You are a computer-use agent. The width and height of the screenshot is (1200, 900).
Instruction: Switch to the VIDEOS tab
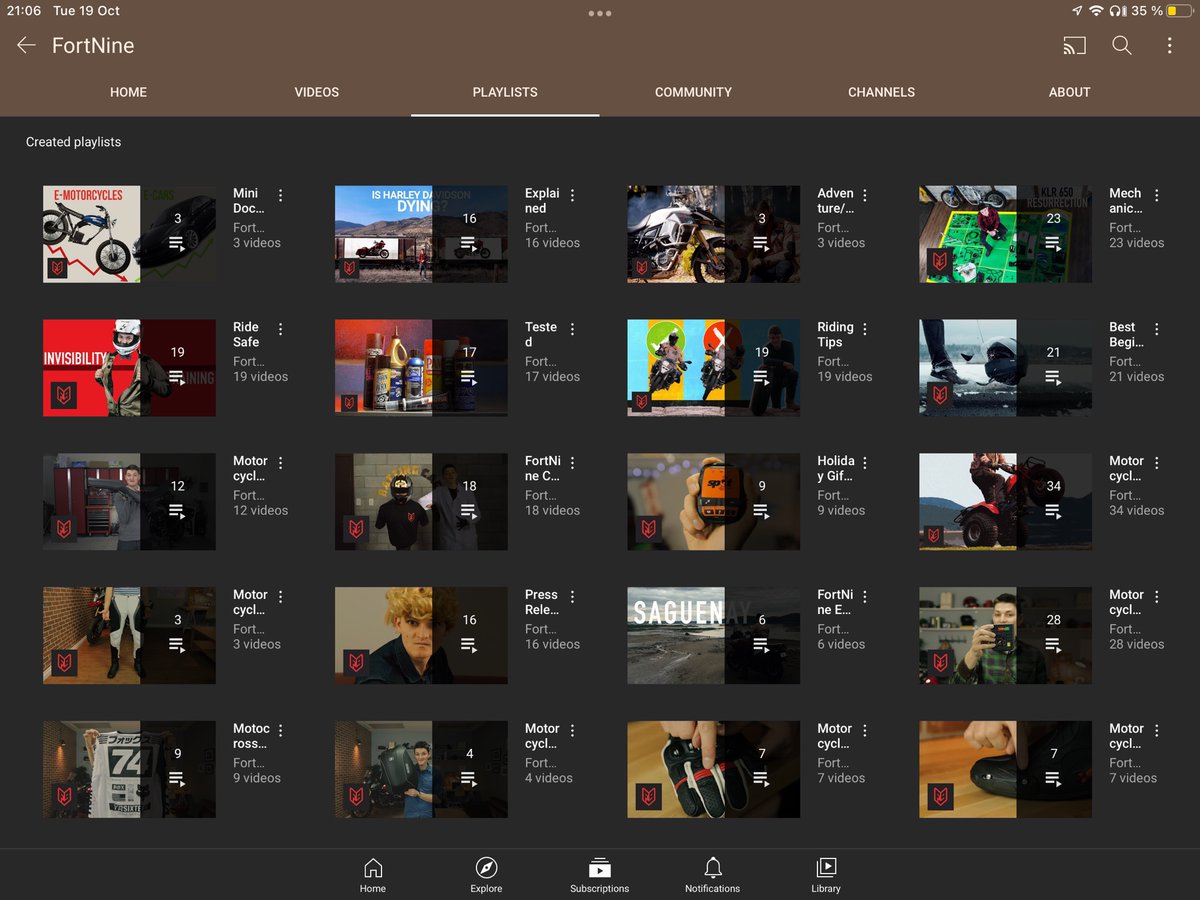317,92
